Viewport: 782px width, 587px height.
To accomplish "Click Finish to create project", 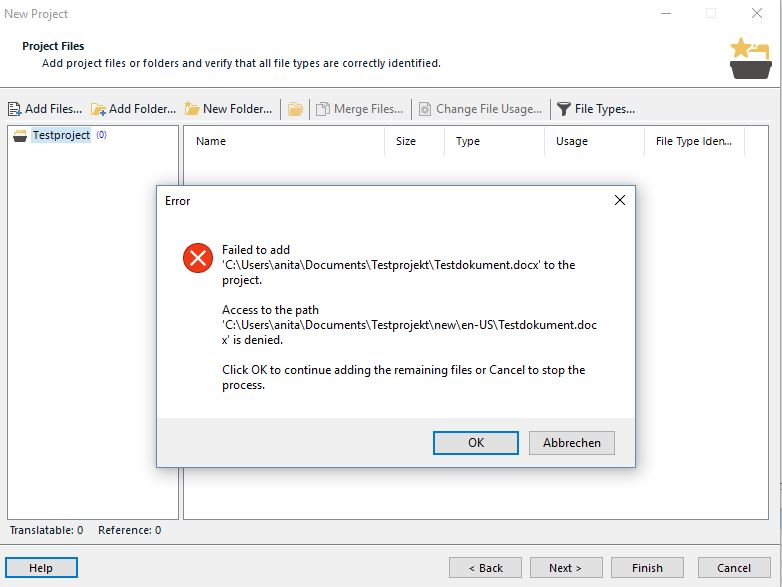I will click(x=647, y=568).
